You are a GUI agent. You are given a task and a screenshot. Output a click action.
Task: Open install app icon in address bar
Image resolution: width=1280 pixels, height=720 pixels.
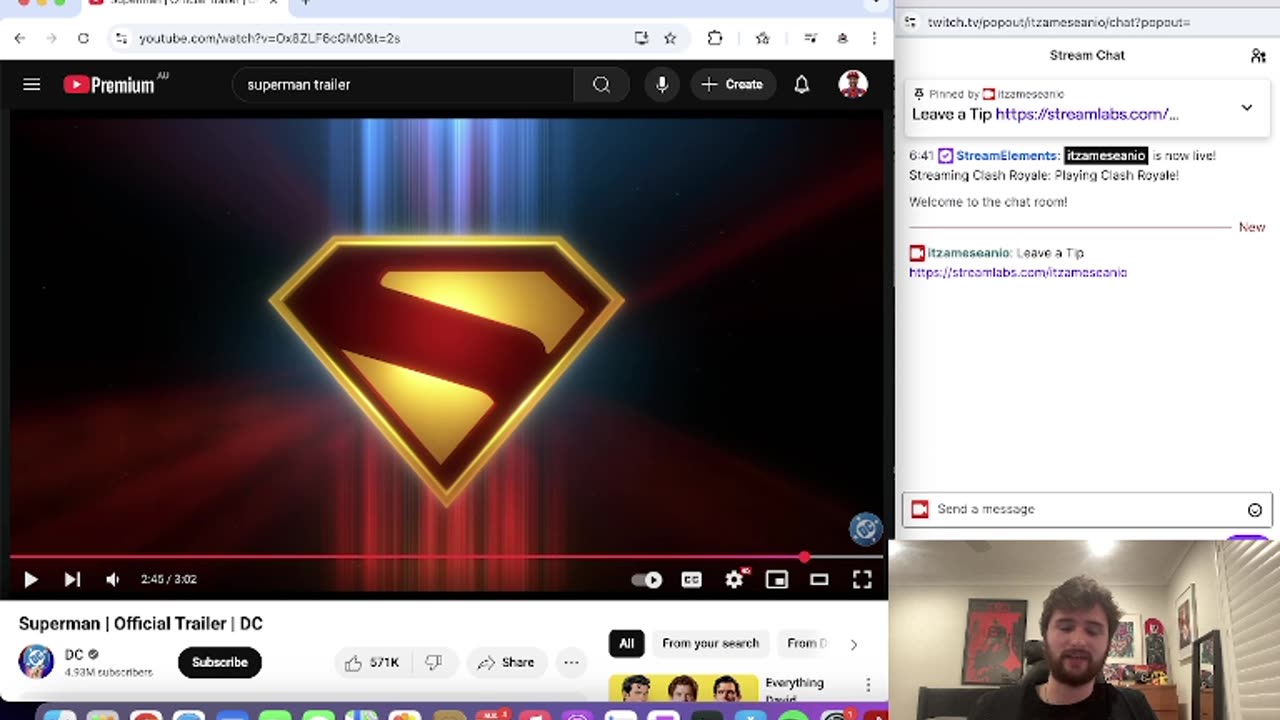(x=641, y=38)
